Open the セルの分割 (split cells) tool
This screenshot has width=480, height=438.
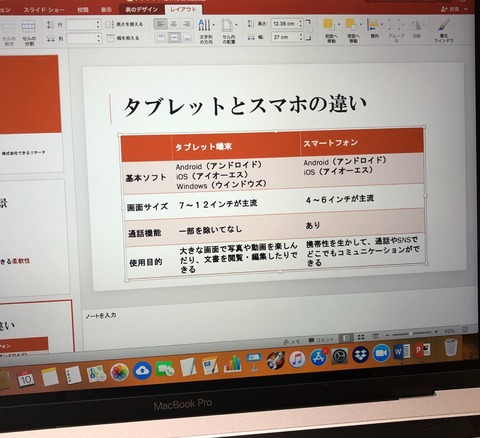(x=28, y=32)
